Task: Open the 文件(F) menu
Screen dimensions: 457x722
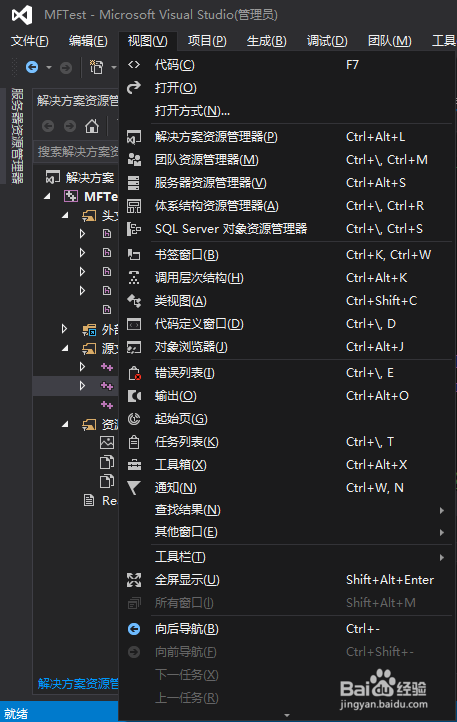Action: [x=29, y=41]
